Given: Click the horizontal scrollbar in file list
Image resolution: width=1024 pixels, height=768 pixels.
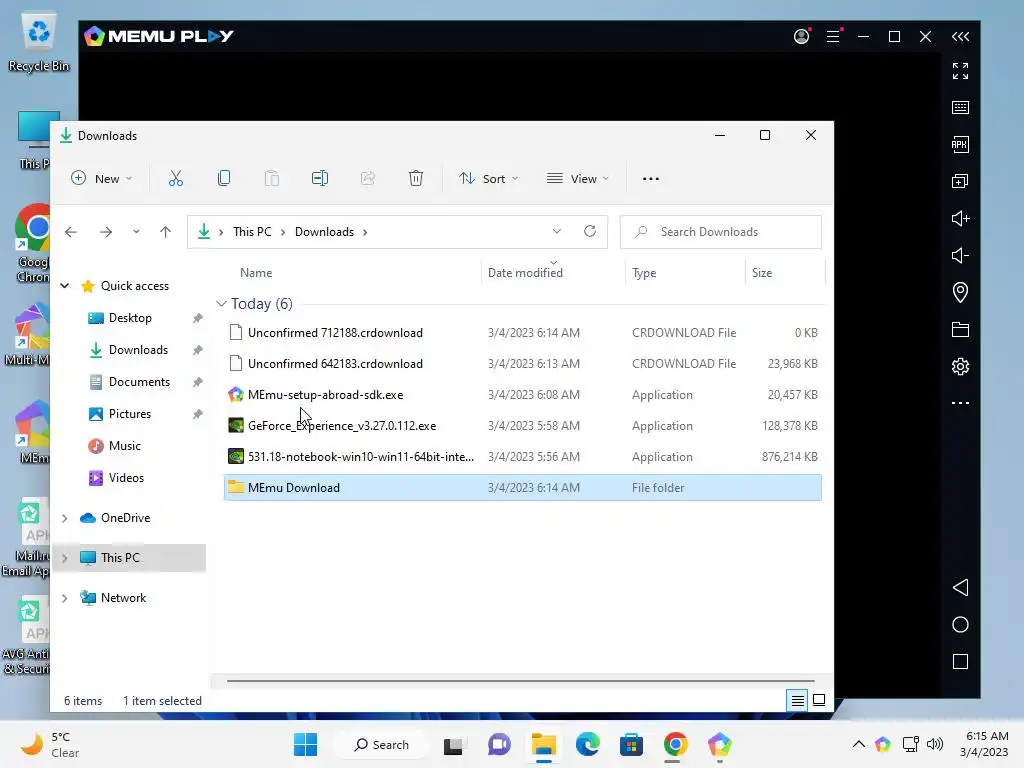Looking at the screenshot, I should click(520, 681).
